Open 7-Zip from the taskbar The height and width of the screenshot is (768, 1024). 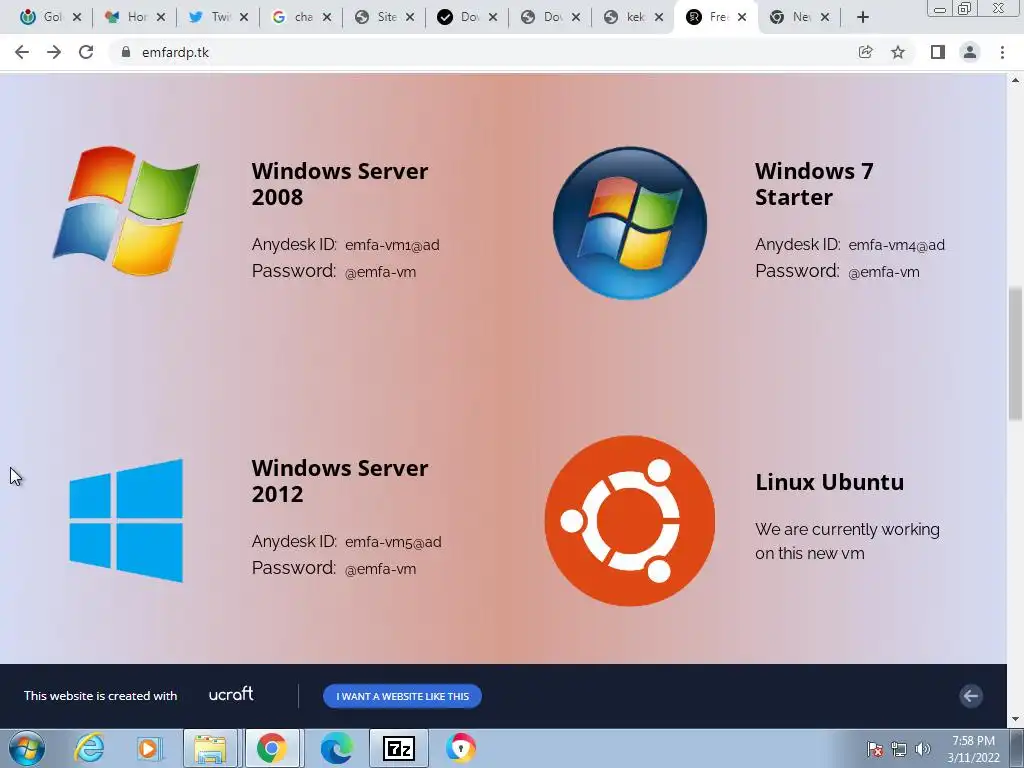(x=398, y=748)
